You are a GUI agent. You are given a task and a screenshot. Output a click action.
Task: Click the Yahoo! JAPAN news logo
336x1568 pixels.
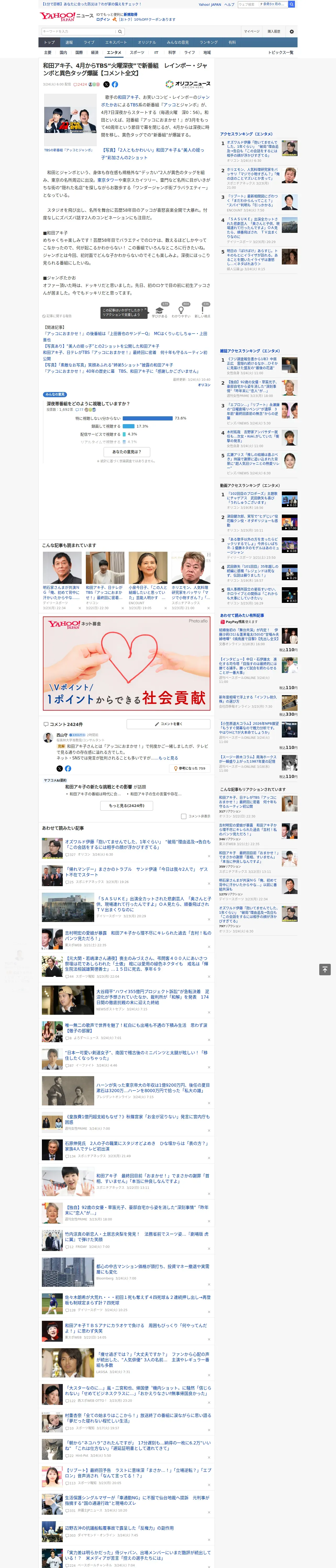(66, 16)
